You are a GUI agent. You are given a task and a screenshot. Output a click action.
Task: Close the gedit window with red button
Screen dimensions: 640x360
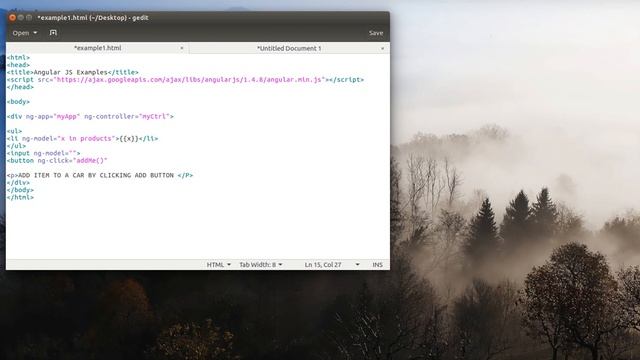point(12,18)
